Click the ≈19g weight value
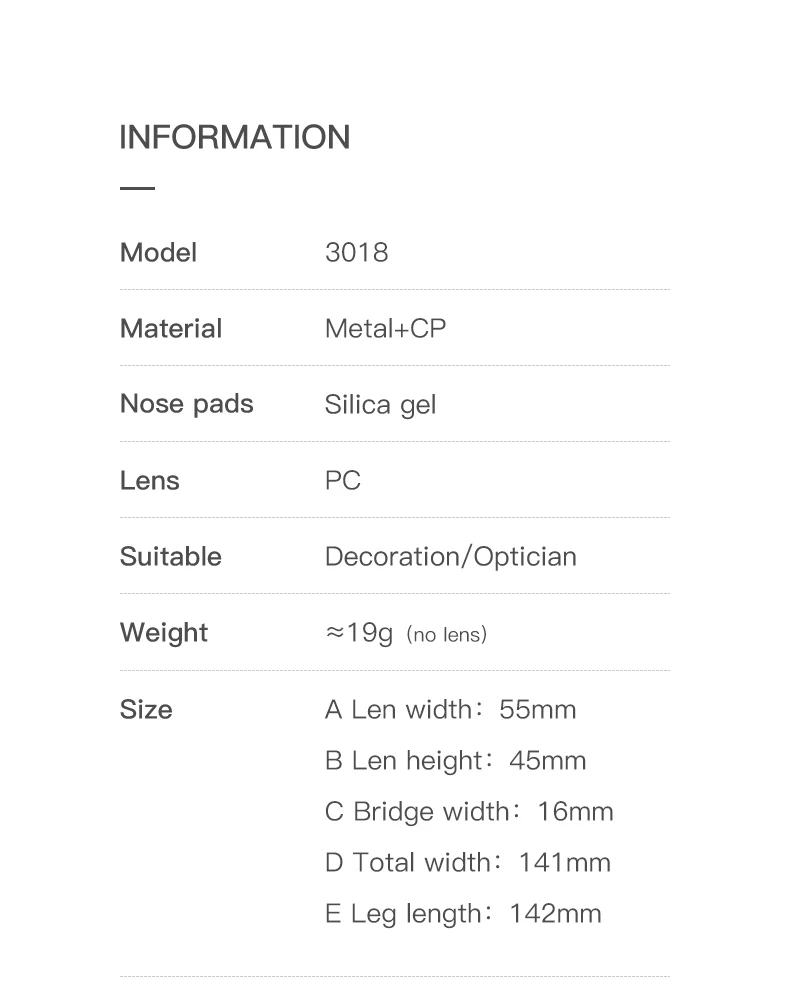 coord(359,633)
